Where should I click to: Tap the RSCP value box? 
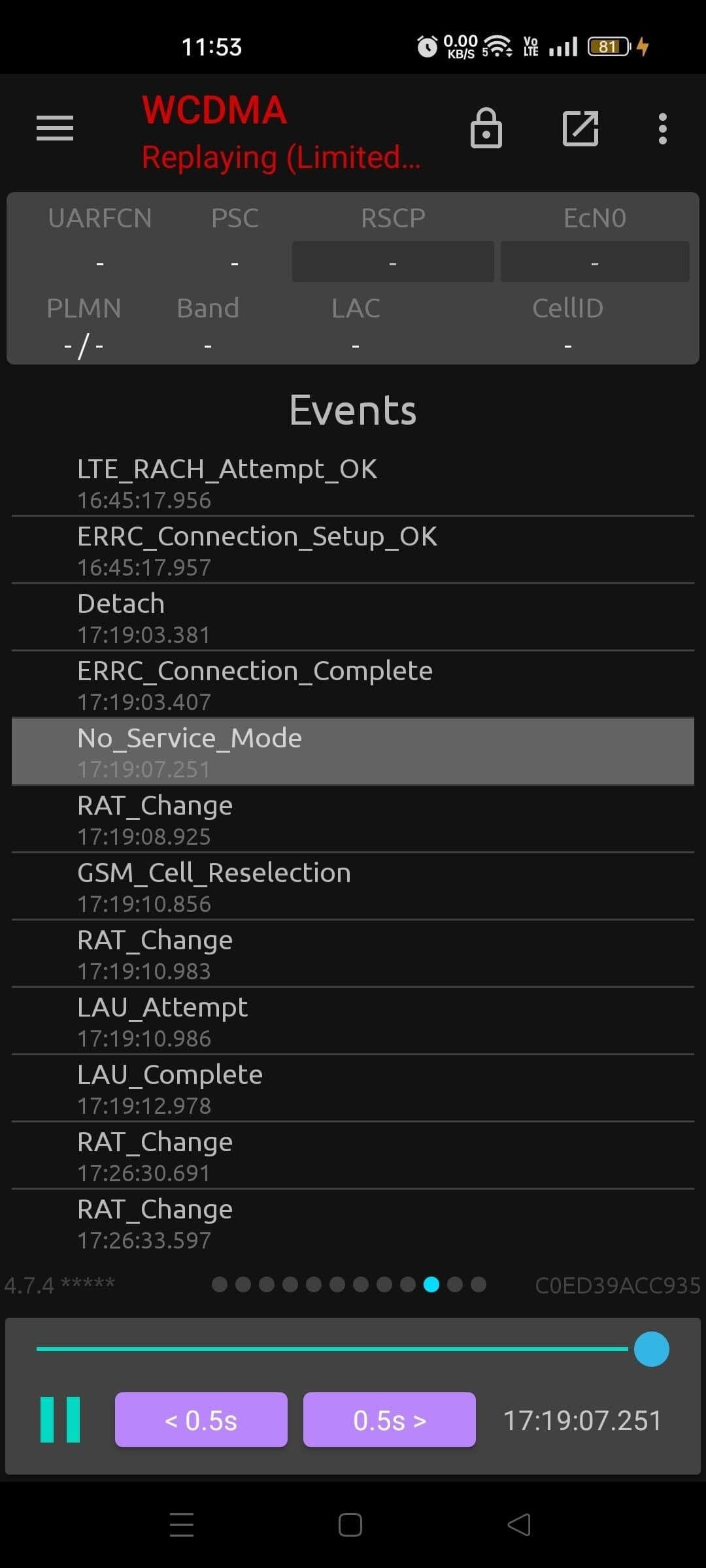tap(392, 262)
